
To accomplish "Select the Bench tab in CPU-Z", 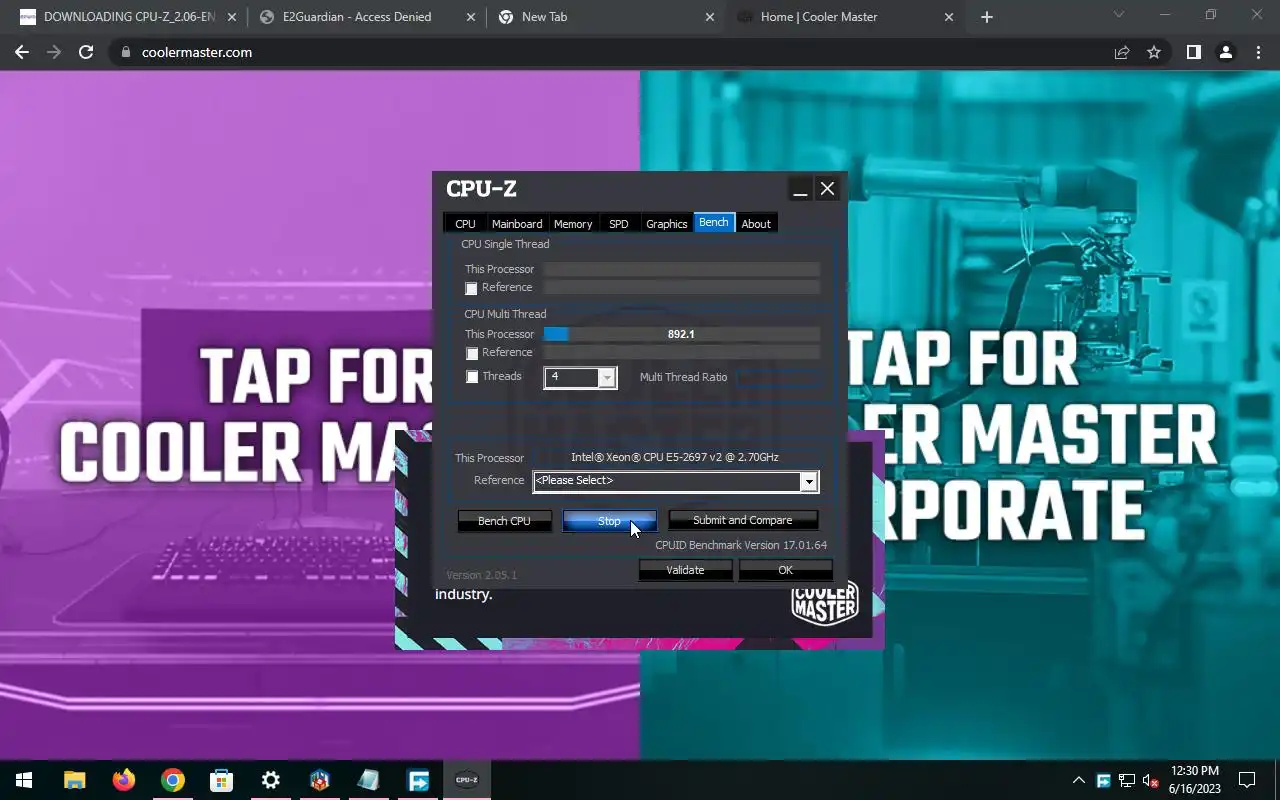I will (714, 222).
